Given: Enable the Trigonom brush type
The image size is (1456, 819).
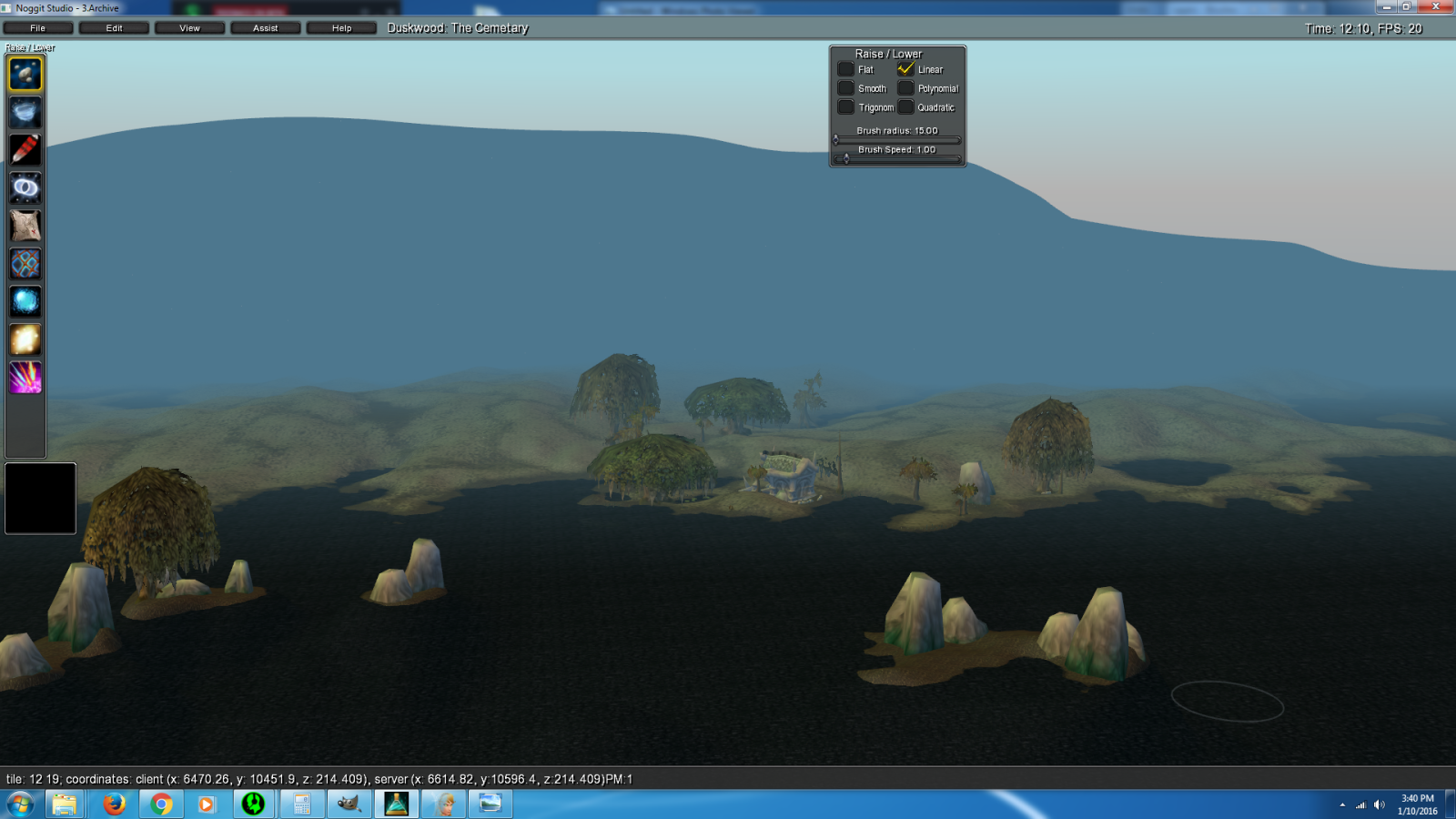Looking at the screenshot, I should click(845, 107).
